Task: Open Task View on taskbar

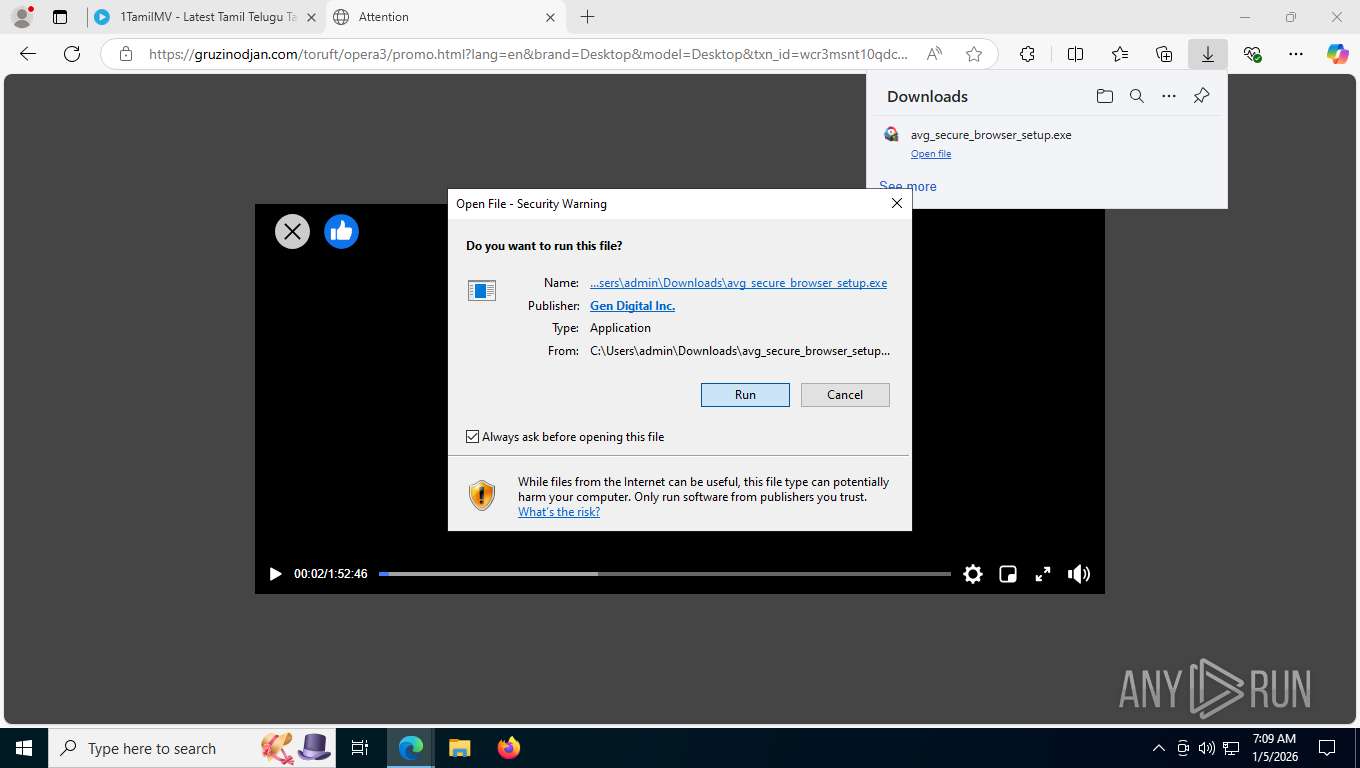Action: click(360, 748)
